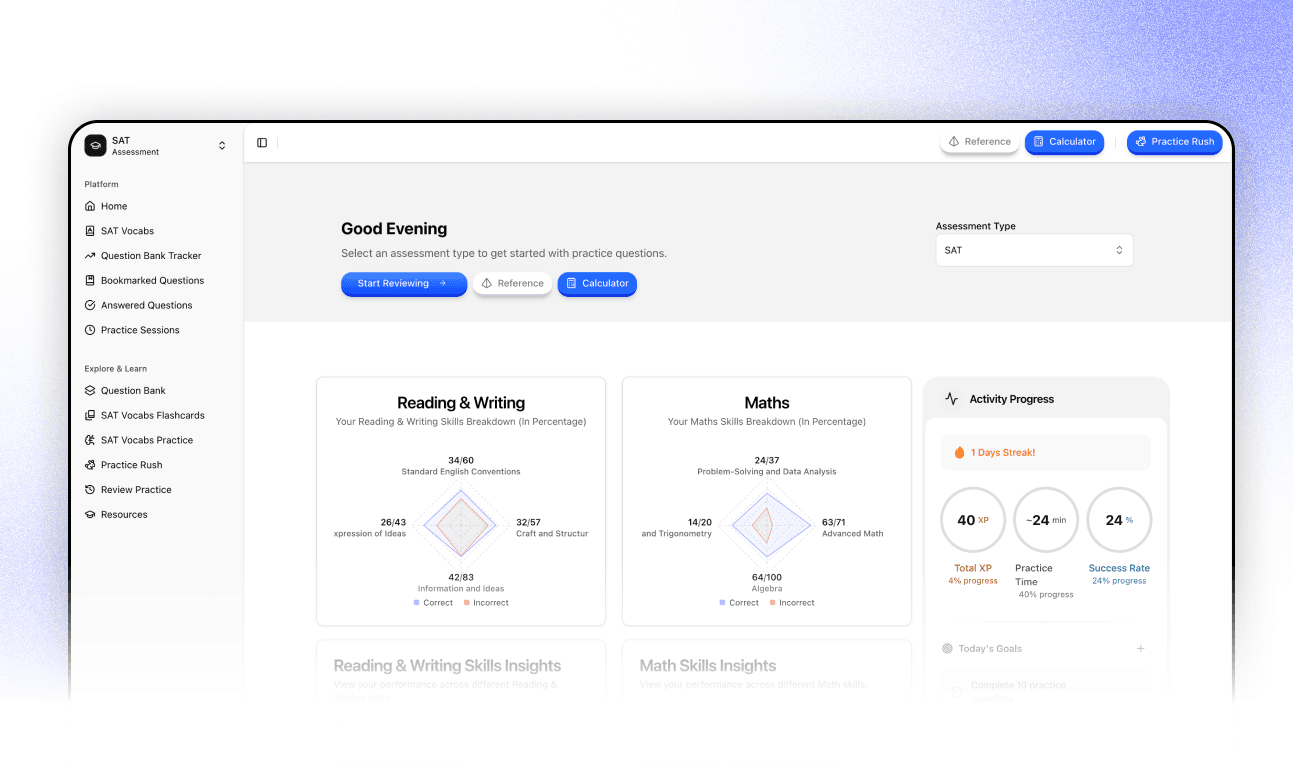Click the SAT Vocabs Practice icon
Screen dimensions: 1293x771
point(90,440)
